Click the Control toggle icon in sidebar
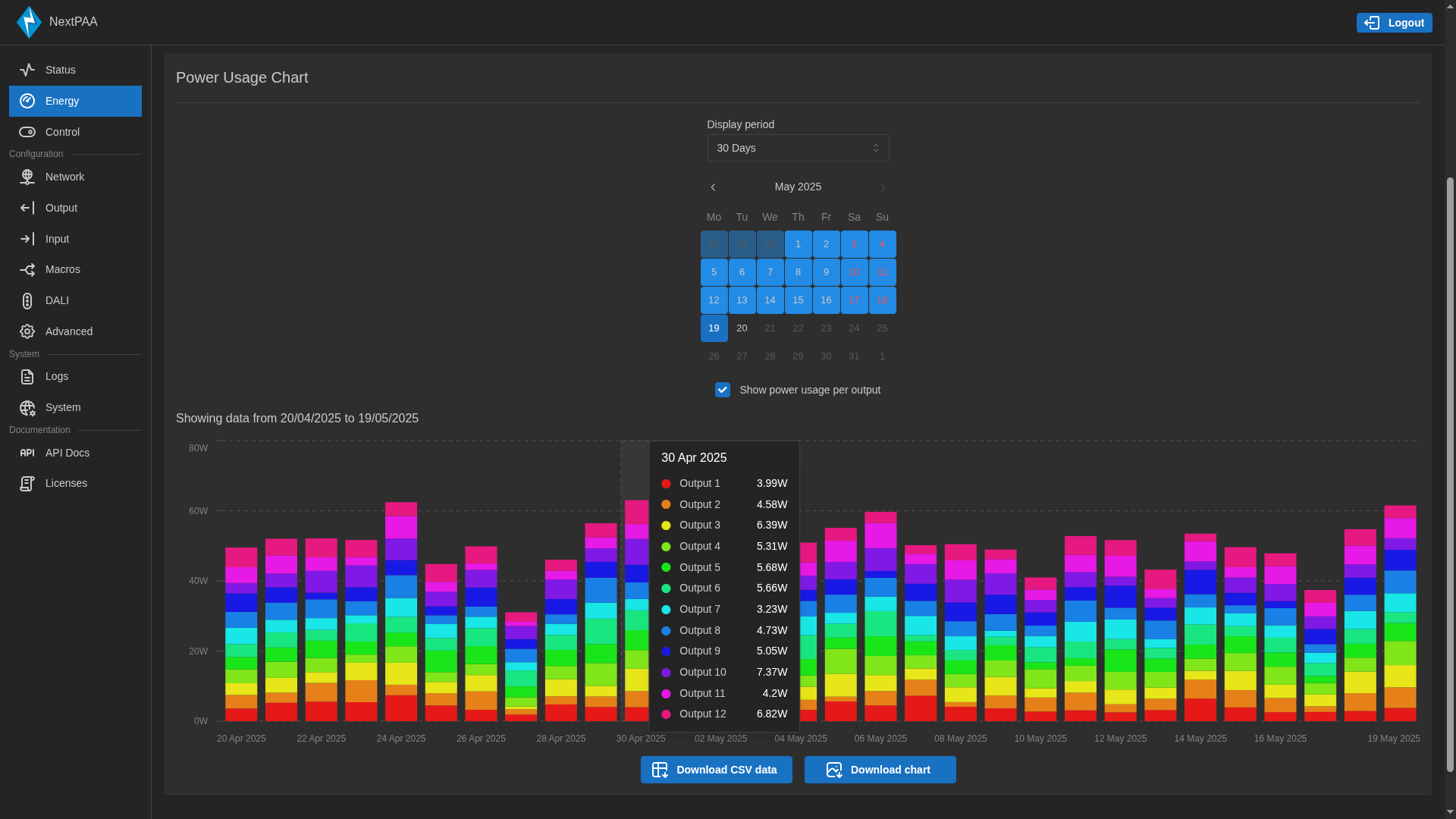Image resolution: width=1456 pixels, height=819 pixels. point(27,132)
